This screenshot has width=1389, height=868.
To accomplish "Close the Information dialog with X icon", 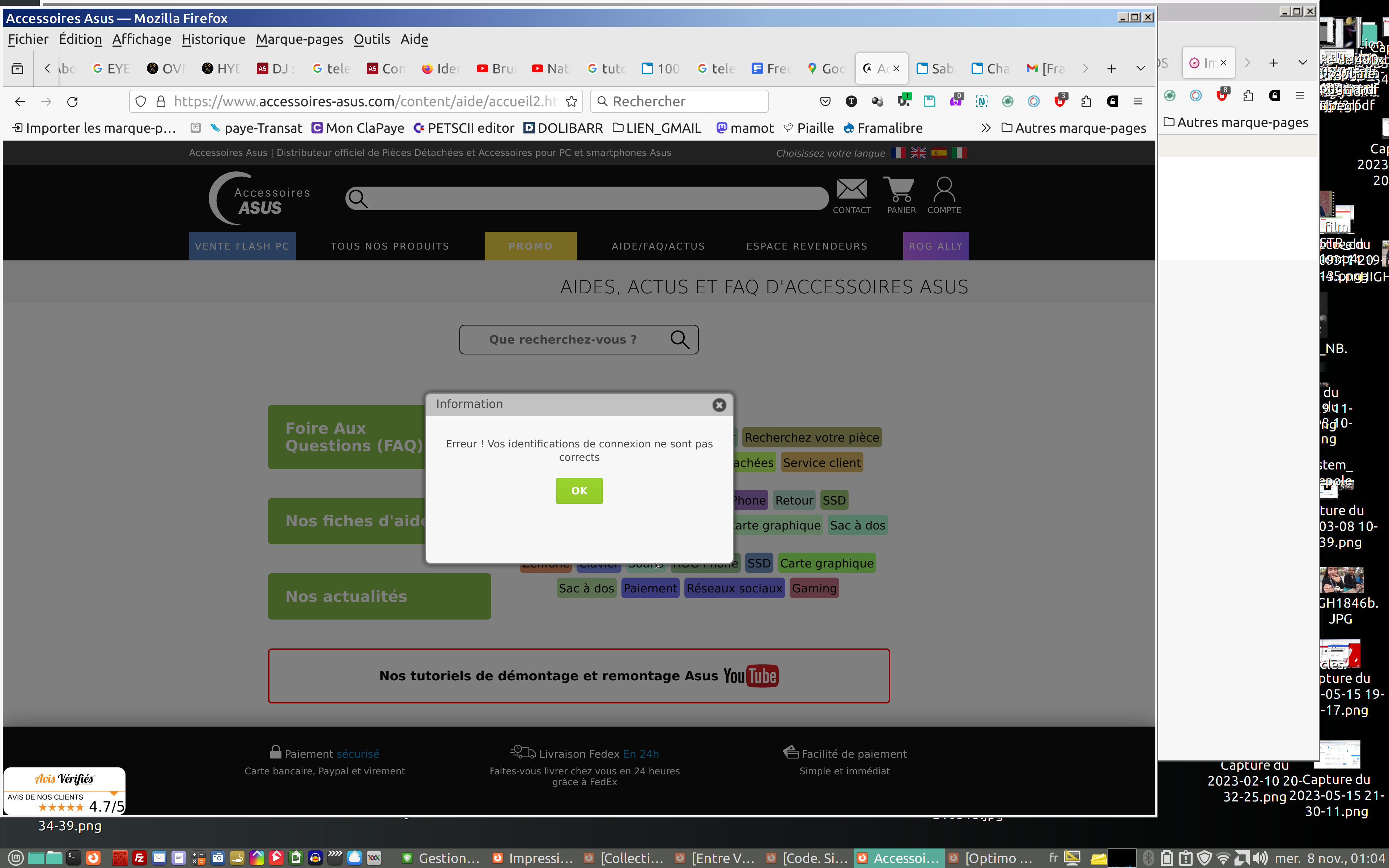I will [x=719, y=405].
